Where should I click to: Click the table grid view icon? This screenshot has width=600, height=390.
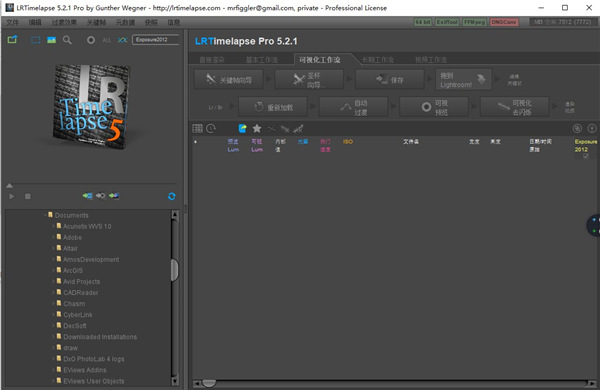197,129
